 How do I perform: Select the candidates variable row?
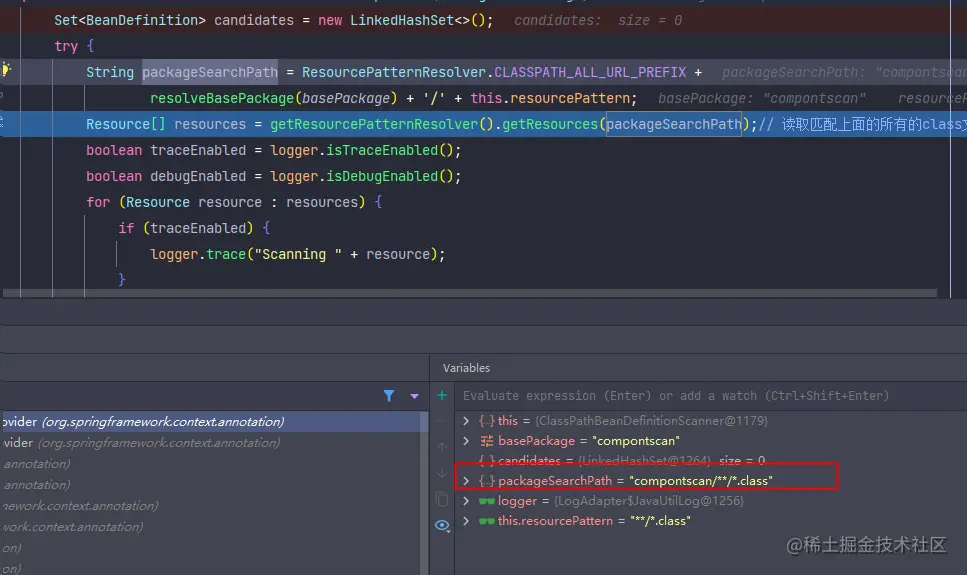709,460
